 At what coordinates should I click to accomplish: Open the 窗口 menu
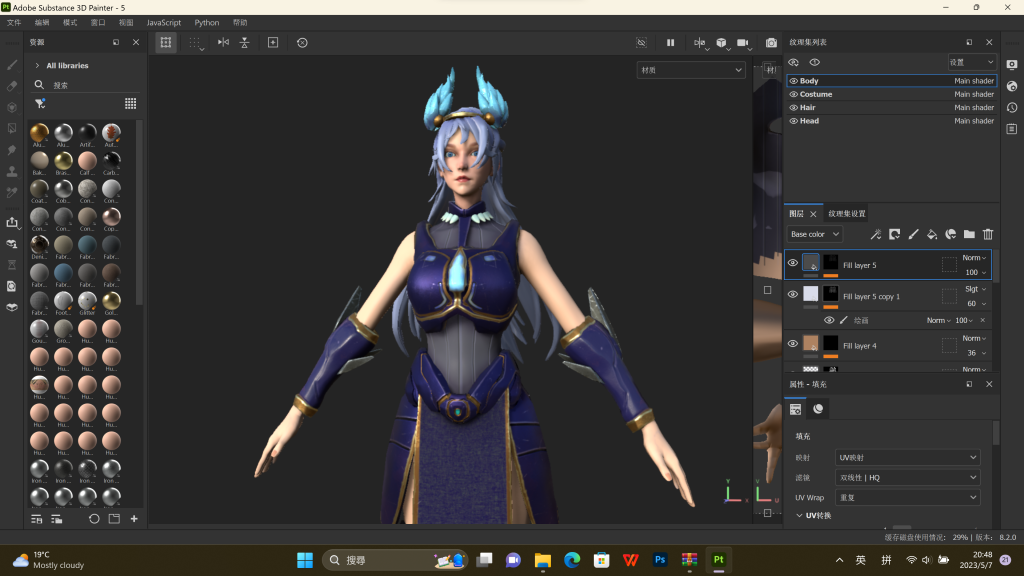point(98,22)
